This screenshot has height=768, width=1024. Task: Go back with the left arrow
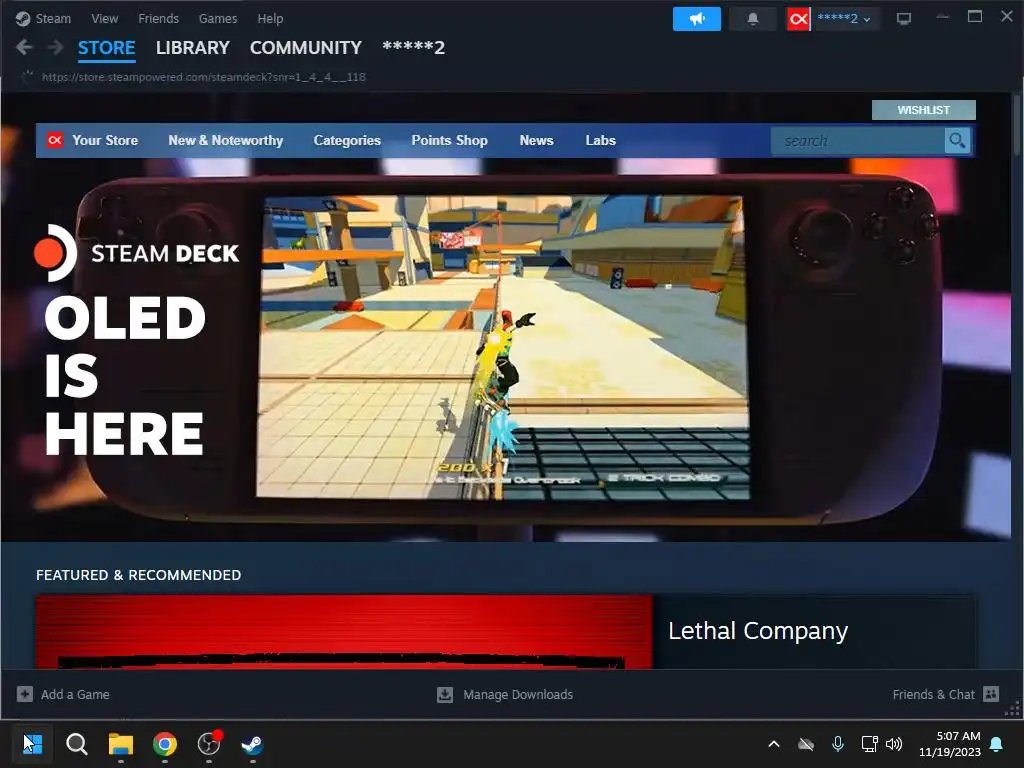coord(24,47)
